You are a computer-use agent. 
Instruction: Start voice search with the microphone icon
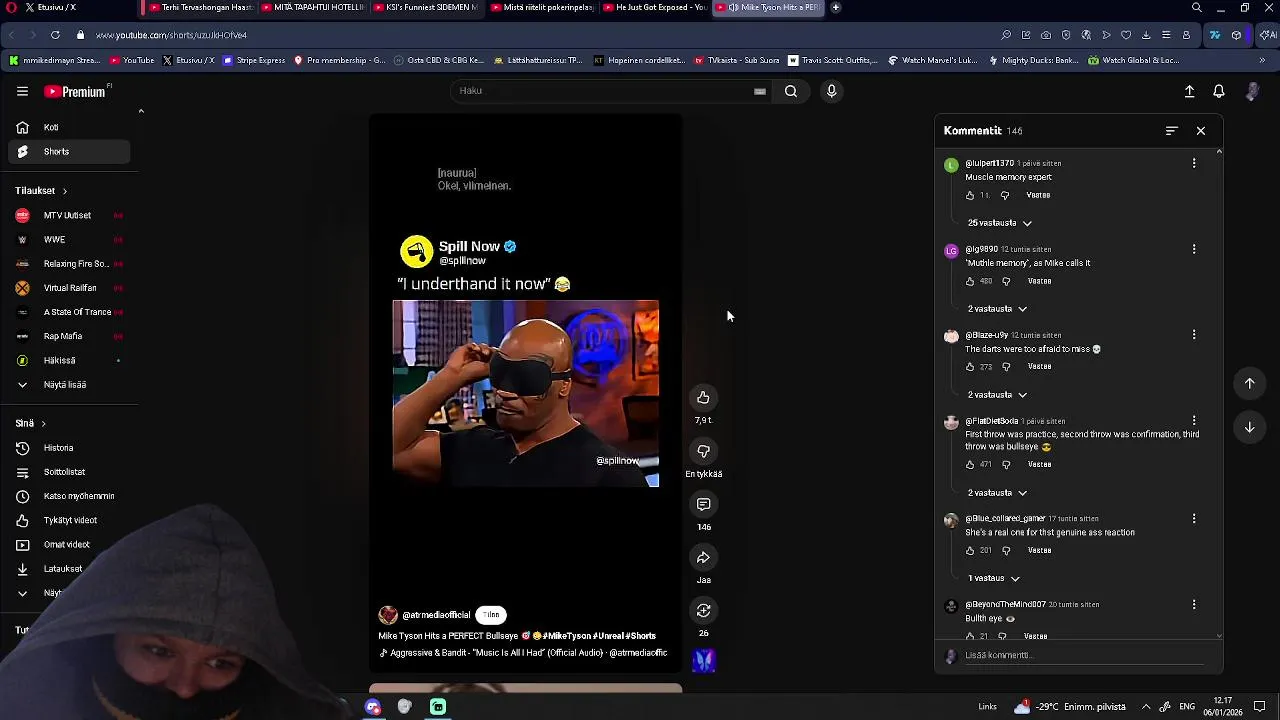[831, 91]
